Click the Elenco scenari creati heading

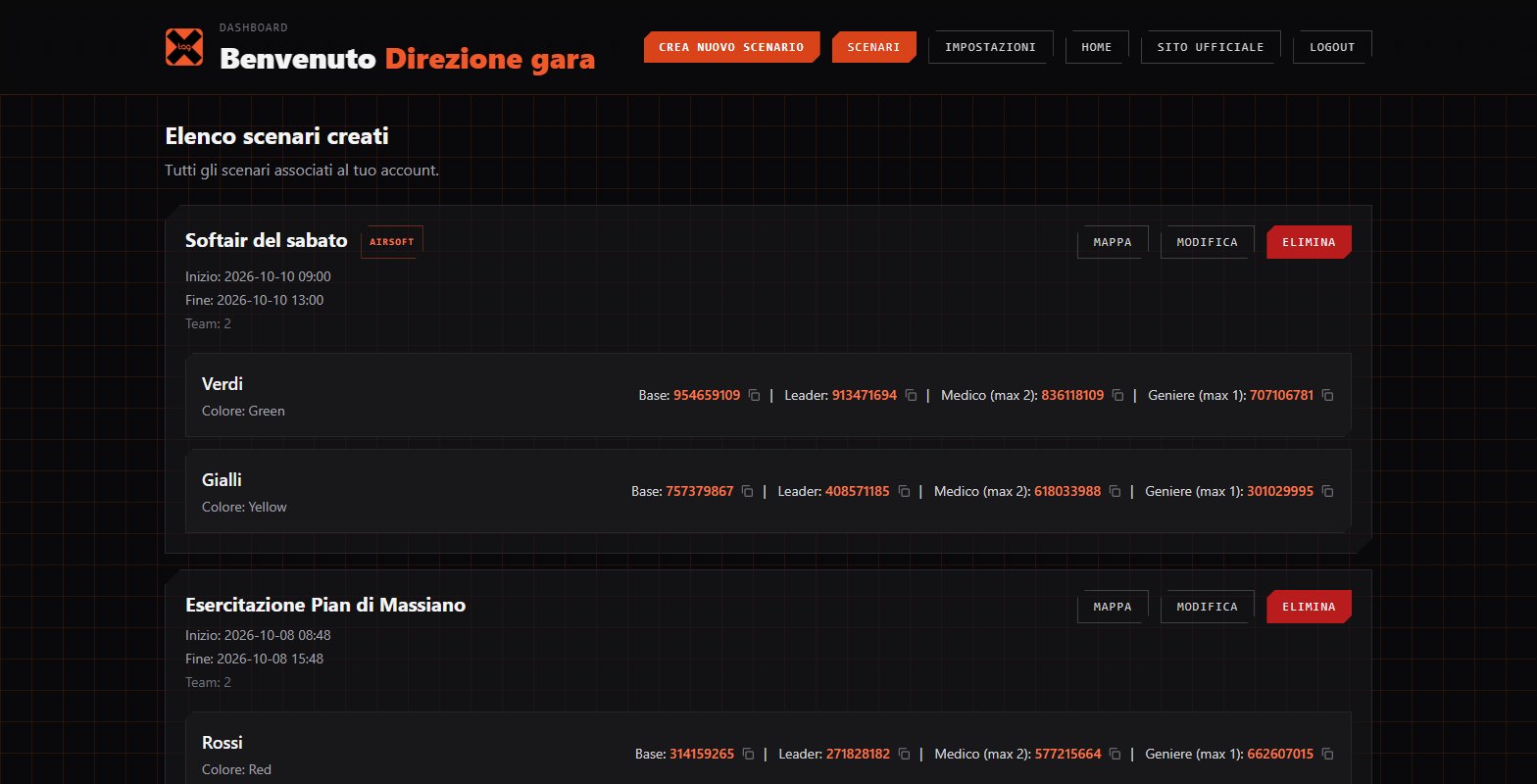point(277,136)
